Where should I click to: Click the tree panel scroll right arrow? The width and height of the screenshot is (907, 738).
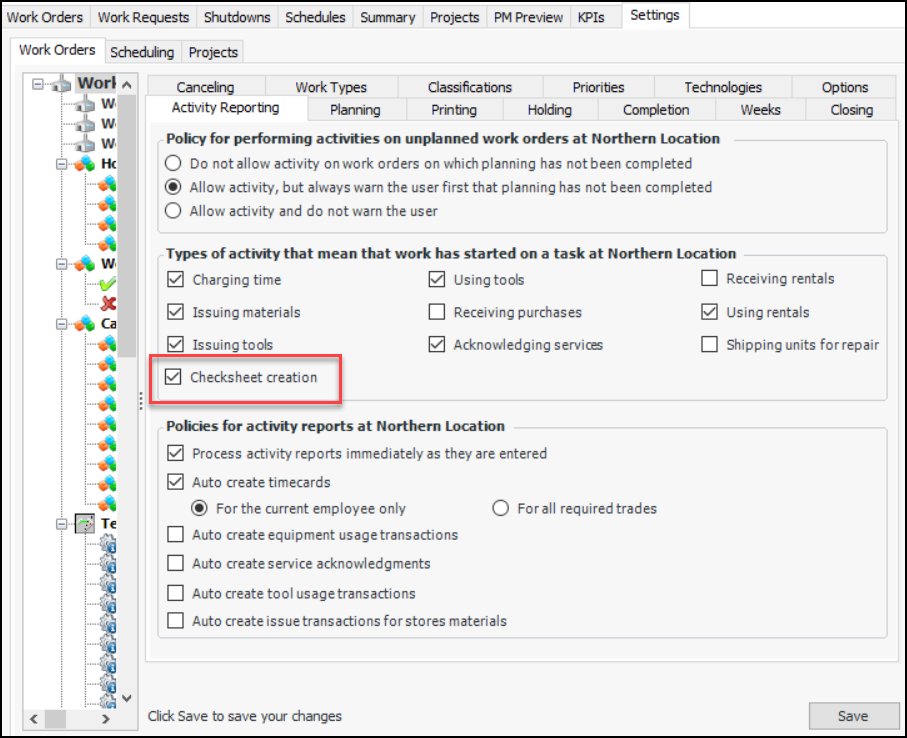(x=105, y=719)
